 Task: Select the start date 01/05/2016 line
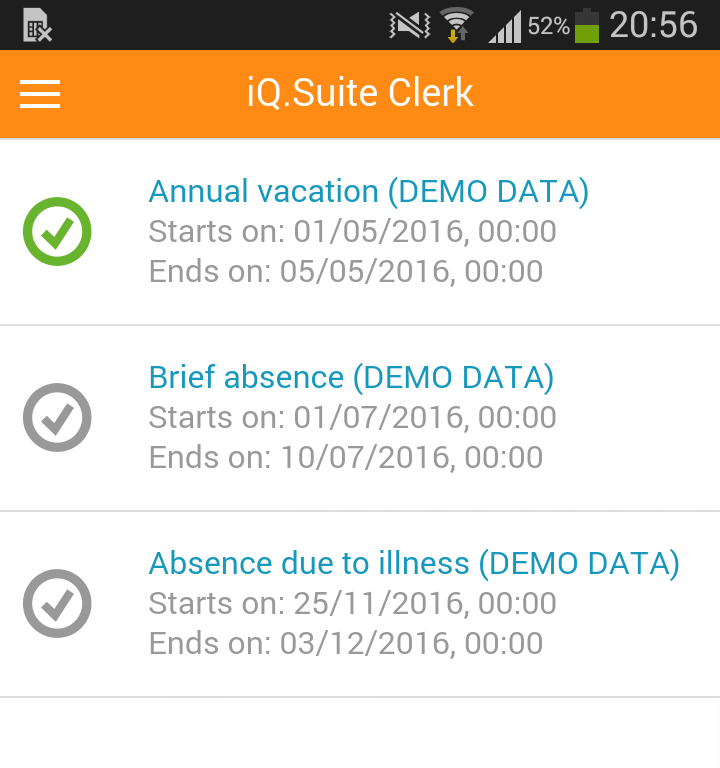(x=352, y=231)
